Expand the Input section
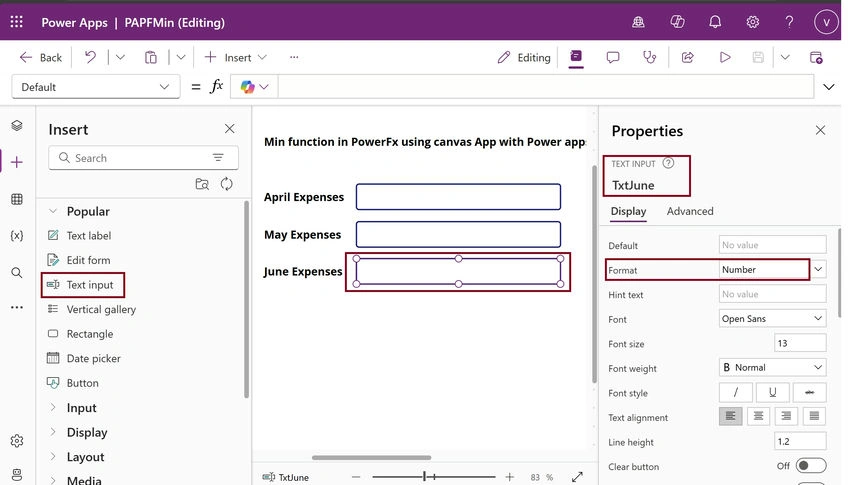Image resolution: width=850 pixels, height=485 pixels. tap(53, 407)
